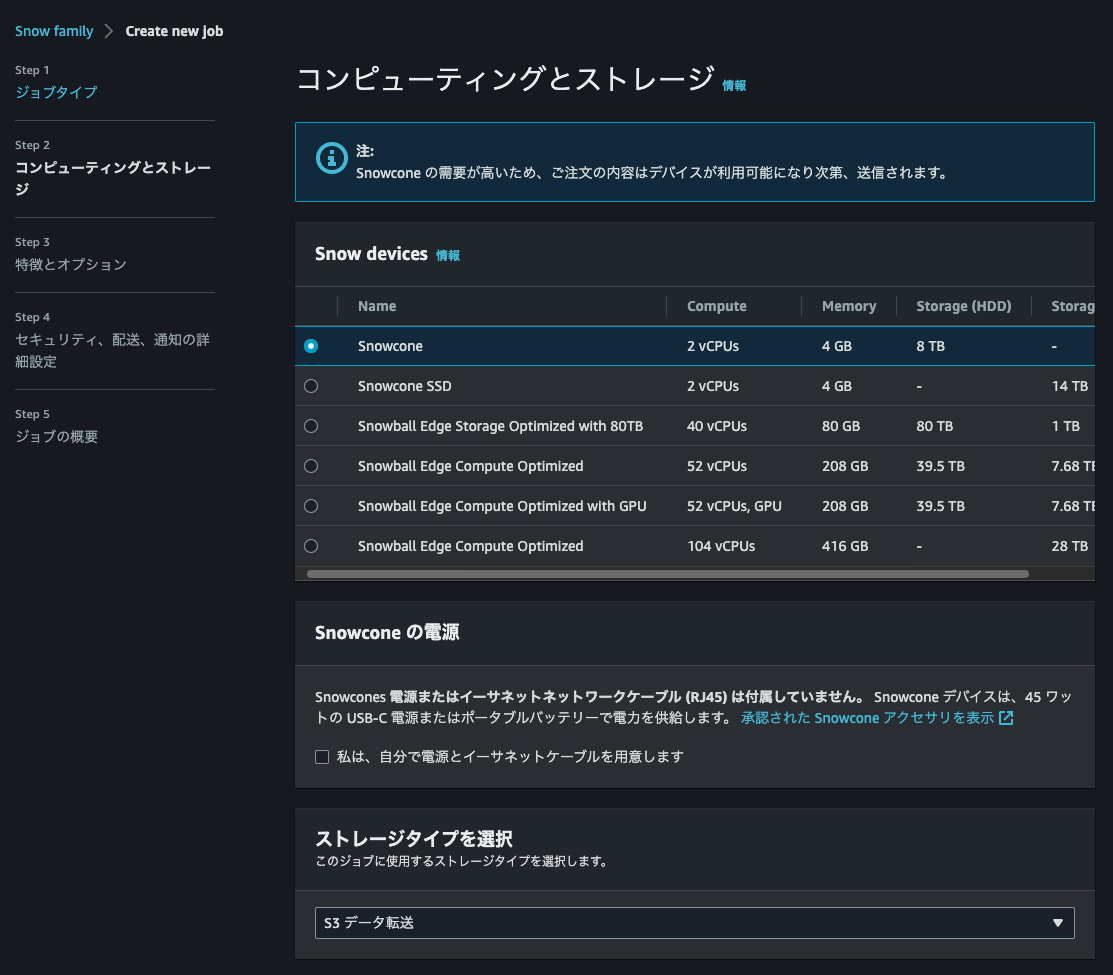Open the 情報 help next to コンピューティングとストレージ heading
Image resolution: width=1113 pixels, height=975 pixels.
click(x=735, y=86)
